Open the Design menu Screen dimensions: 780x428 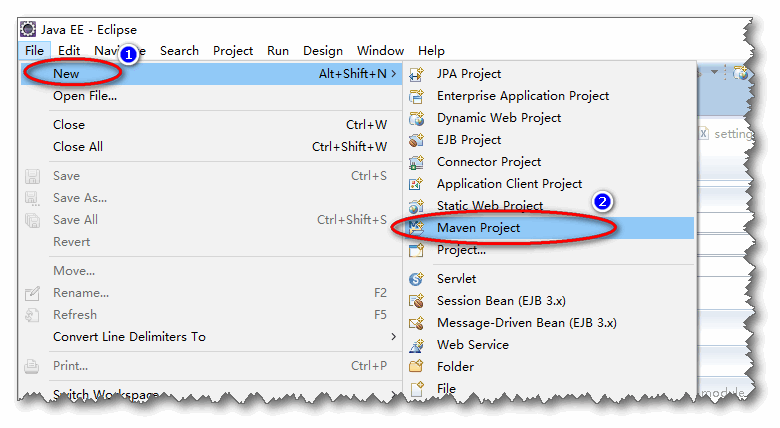tap(323, 51)
